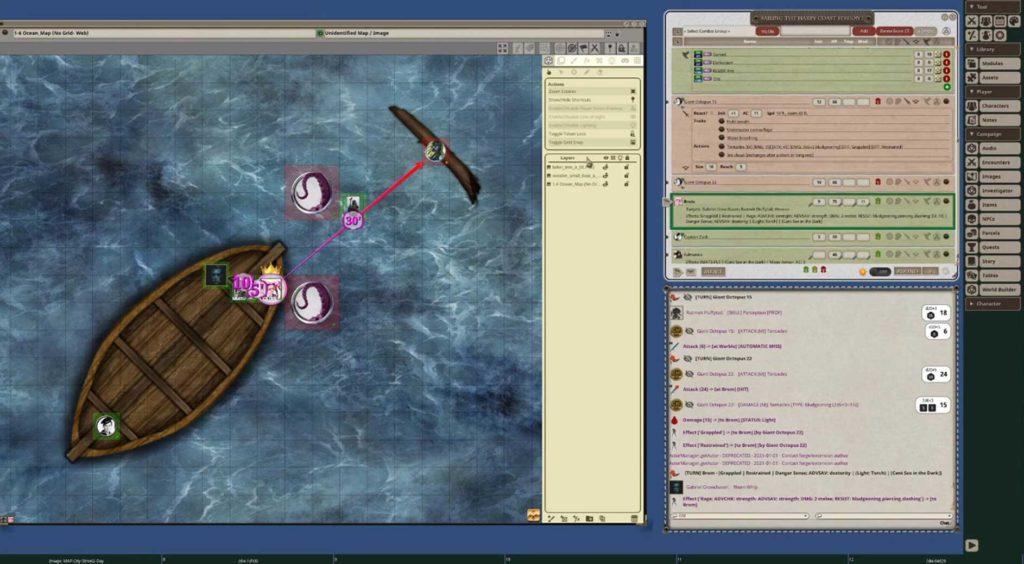
Task: Open the calendar tool icon
Action: point(1000,21)
